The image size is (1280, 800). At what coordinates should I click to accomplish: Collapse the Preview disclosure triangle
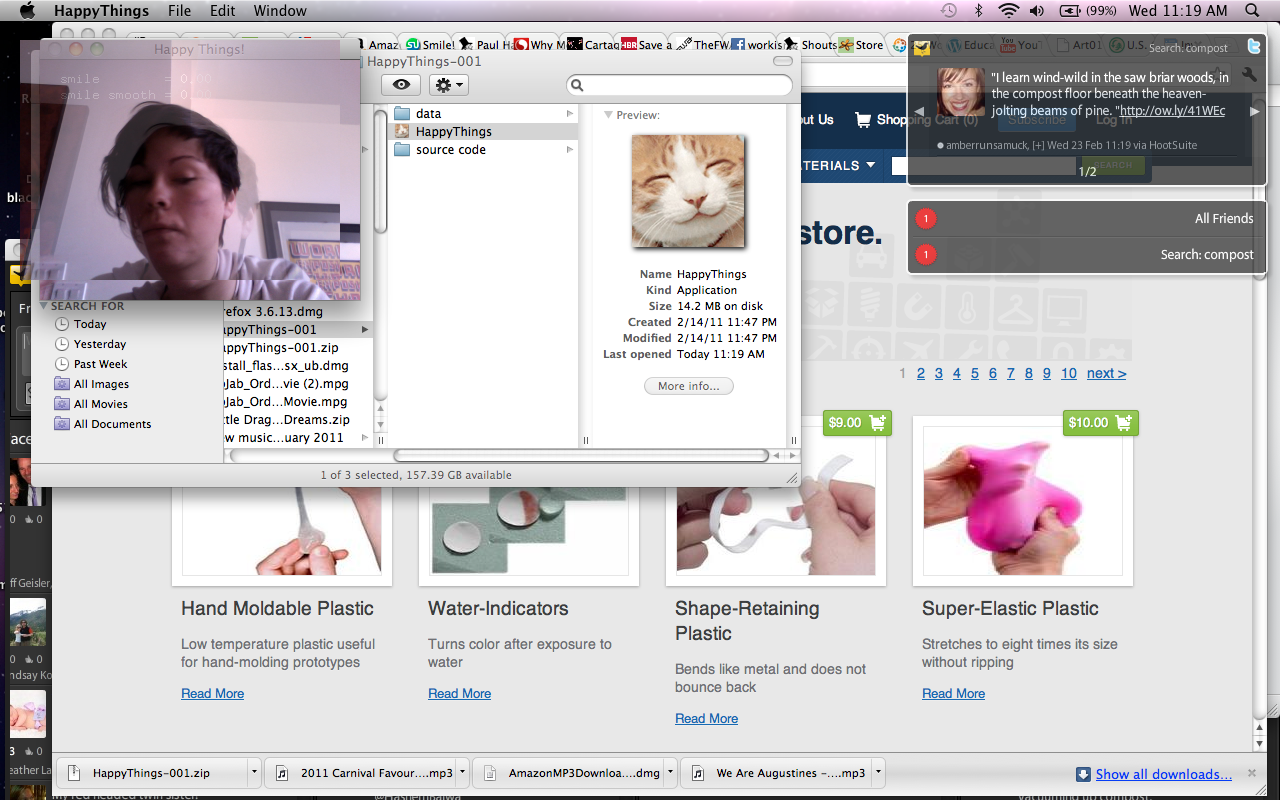pyautogui.click(x=608, y=116)
